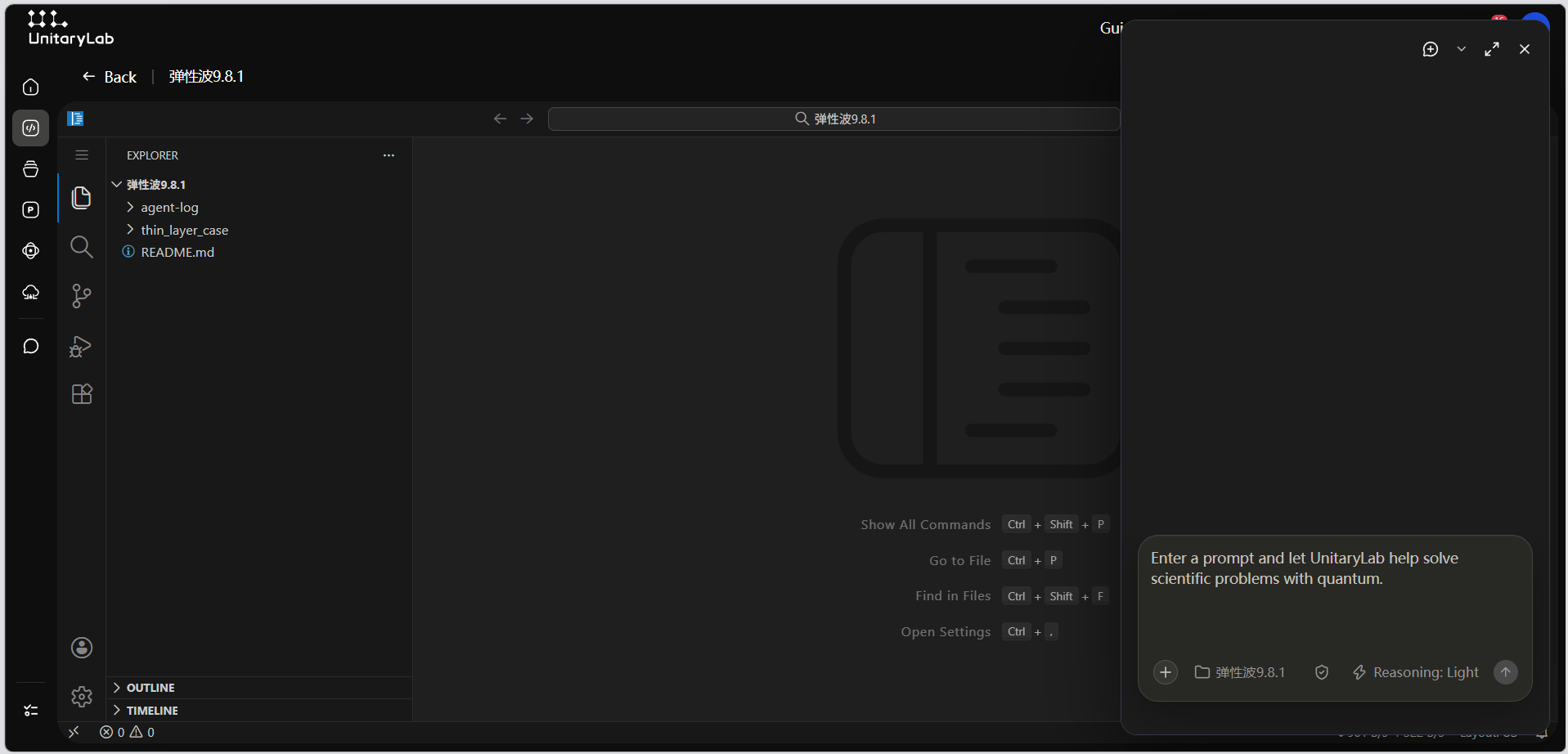Open the Search activity icon

(x=82, y=247)
